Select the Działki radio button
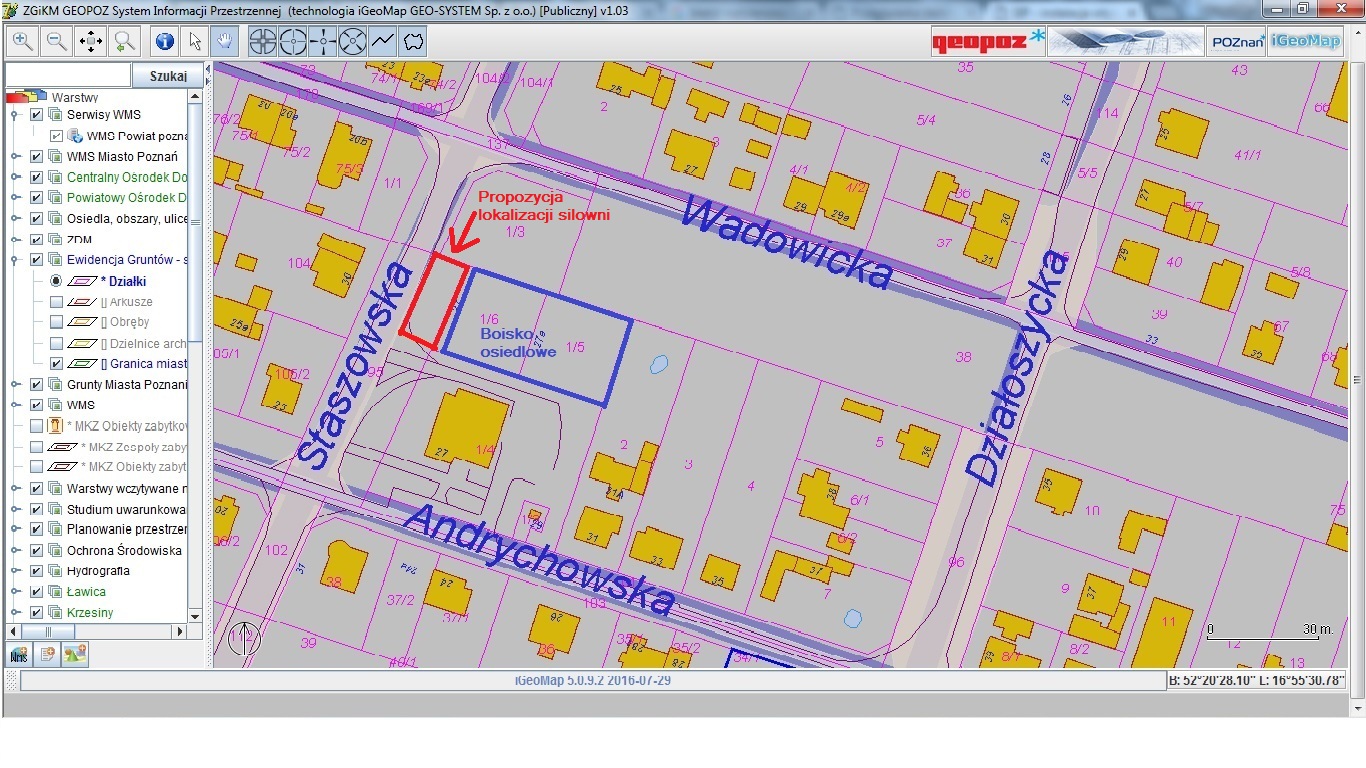The width and height of the screenshot is (1366, 768). point(57,281)
